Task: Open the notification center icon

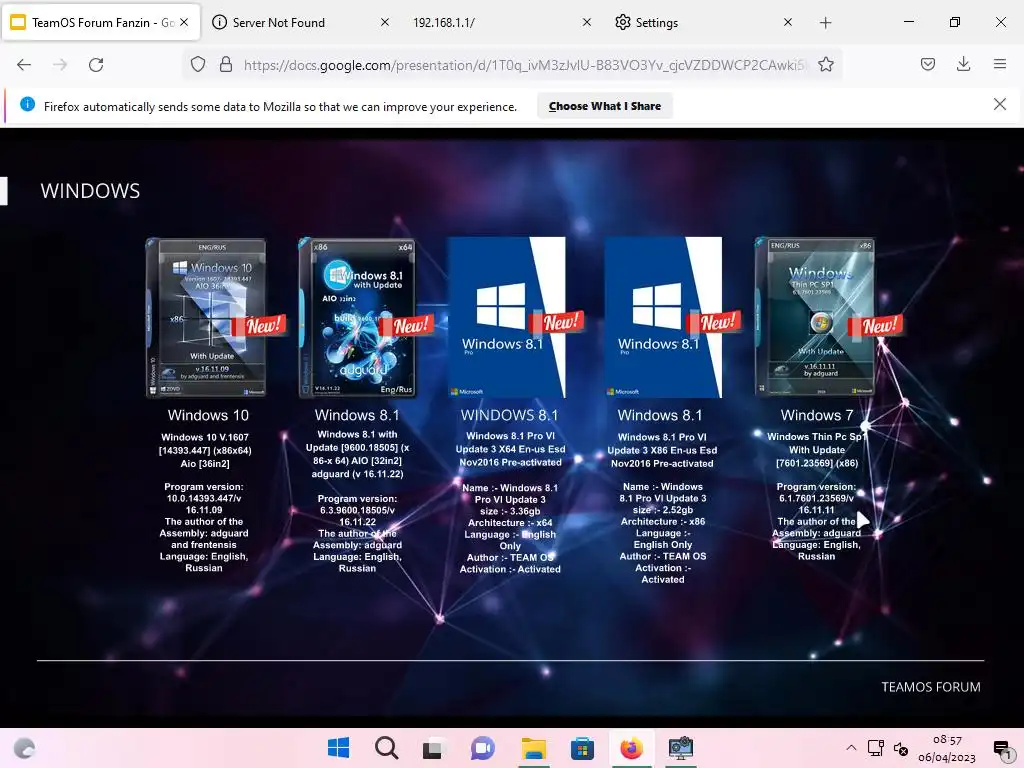Action: (1002, 749)
